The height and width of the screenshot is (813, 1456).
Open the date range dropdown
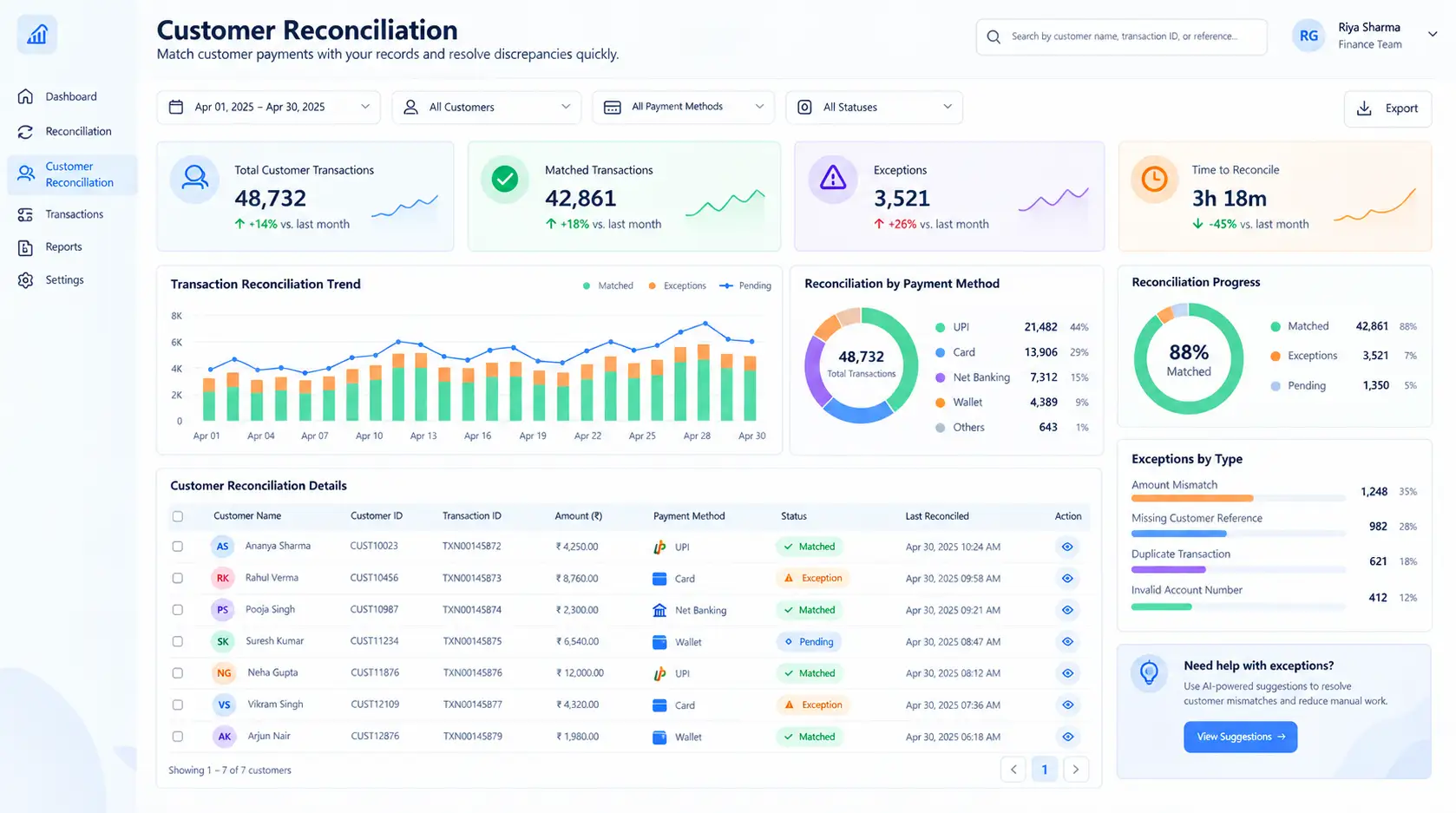point(268,108)
